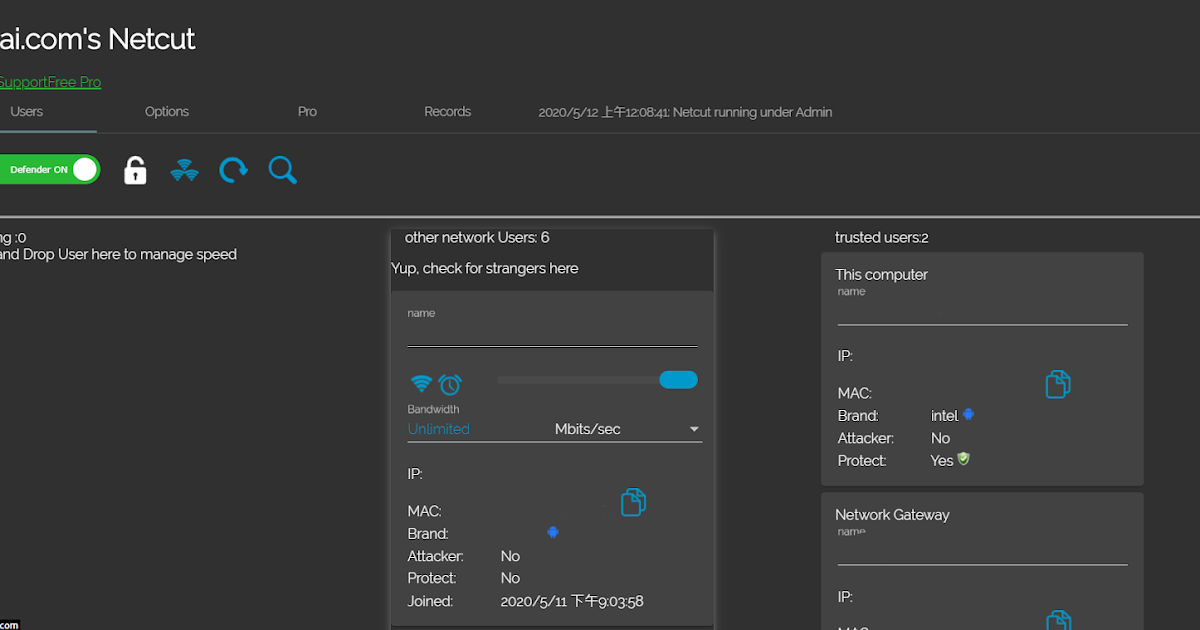
Task: Click the name field under This computer
Action: pos(982,313)
